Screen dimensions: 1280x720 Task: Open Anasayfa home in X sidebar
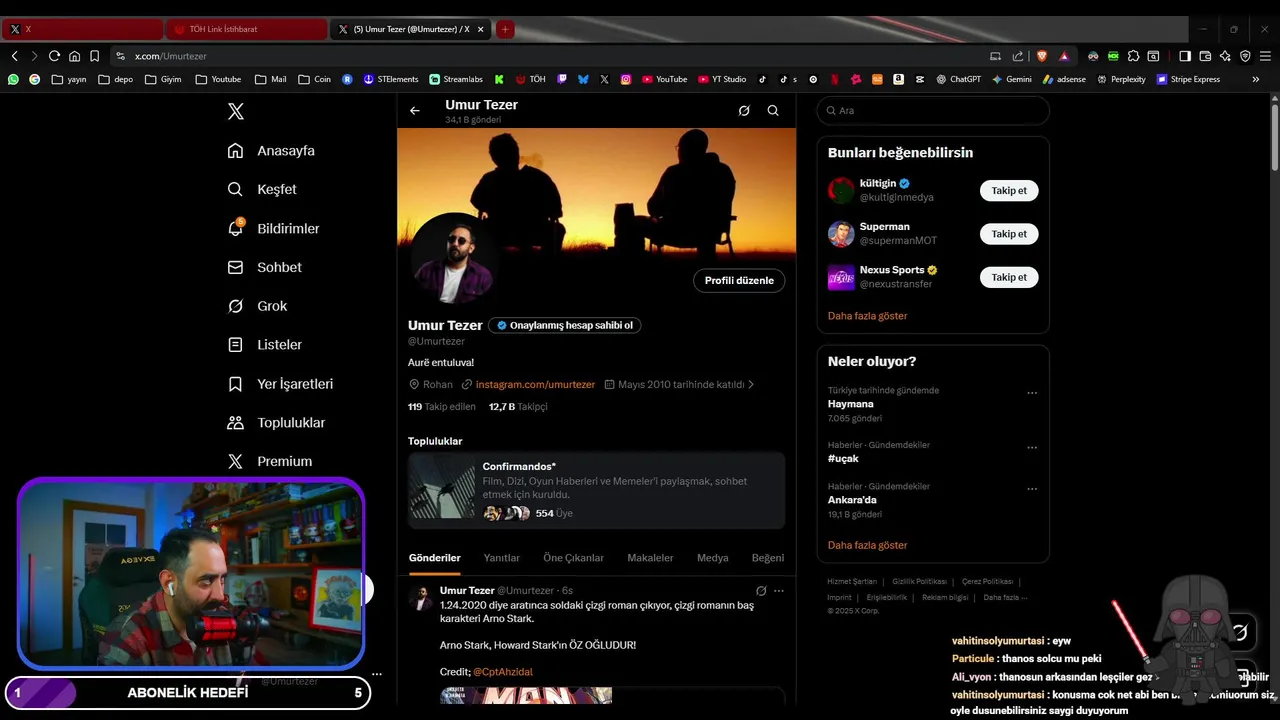pyautogui.click(x=271, y=151)
